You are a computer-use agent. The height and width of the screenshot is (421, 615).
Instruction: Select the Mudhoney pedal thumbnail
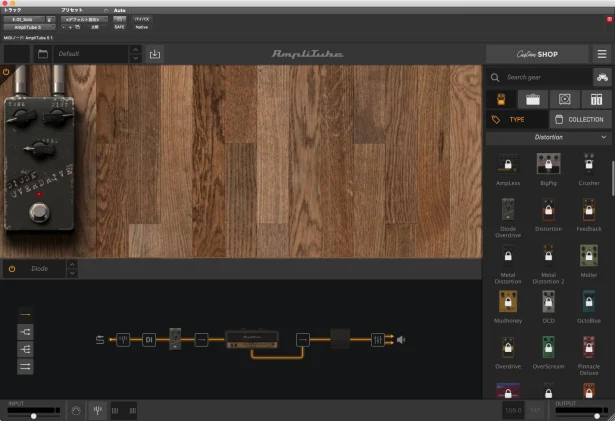point(508,301)
